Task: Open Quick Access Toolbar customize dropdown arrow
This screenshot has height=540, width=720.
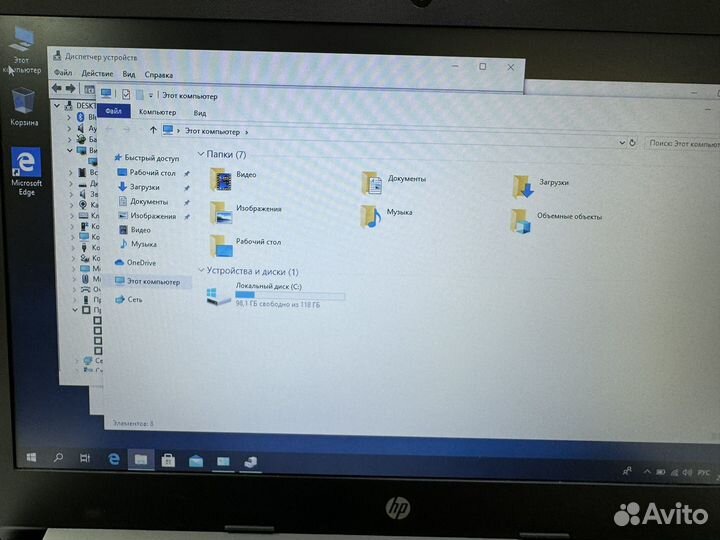Action: tap(151, 96)
